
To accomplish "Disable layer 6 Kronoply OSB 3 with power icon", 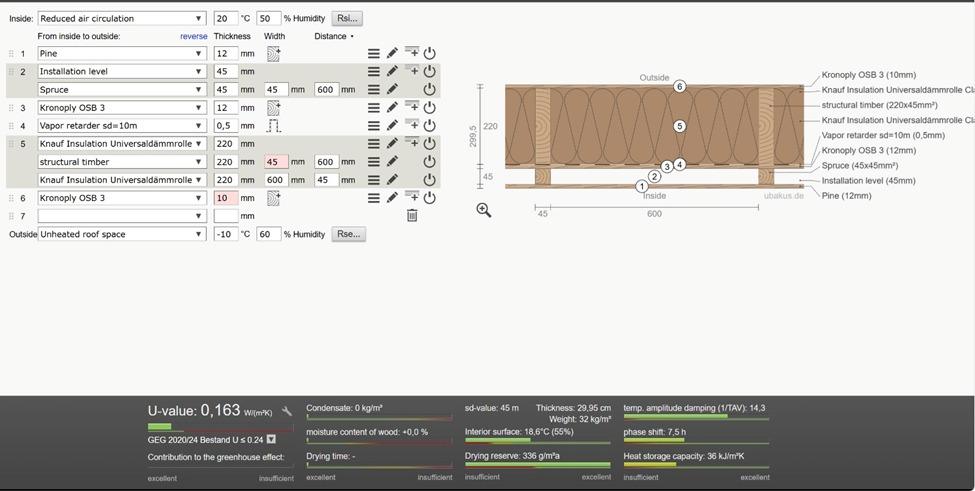I will [x=429, y=198].
